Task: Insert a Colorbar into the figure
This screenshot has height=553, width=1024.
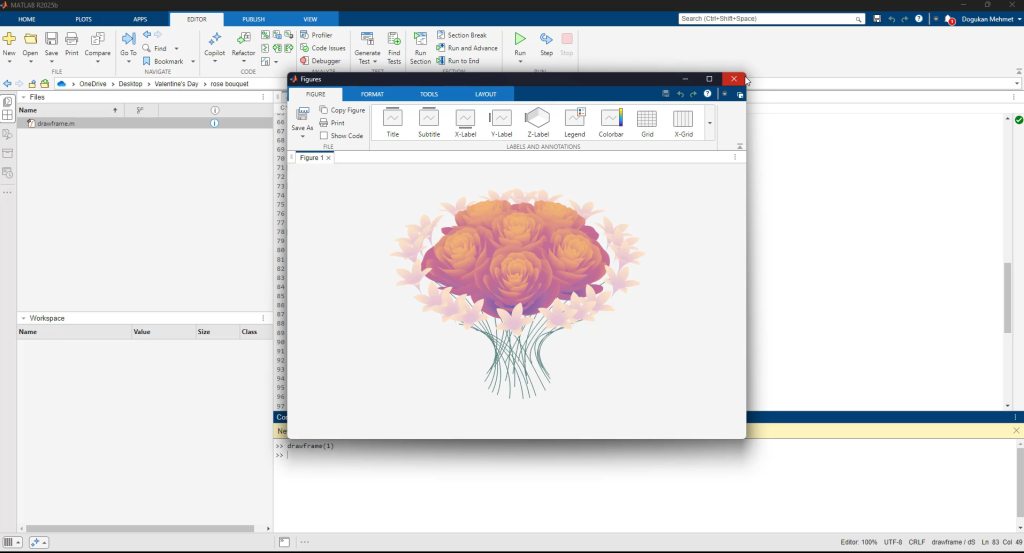Action: 611,122
